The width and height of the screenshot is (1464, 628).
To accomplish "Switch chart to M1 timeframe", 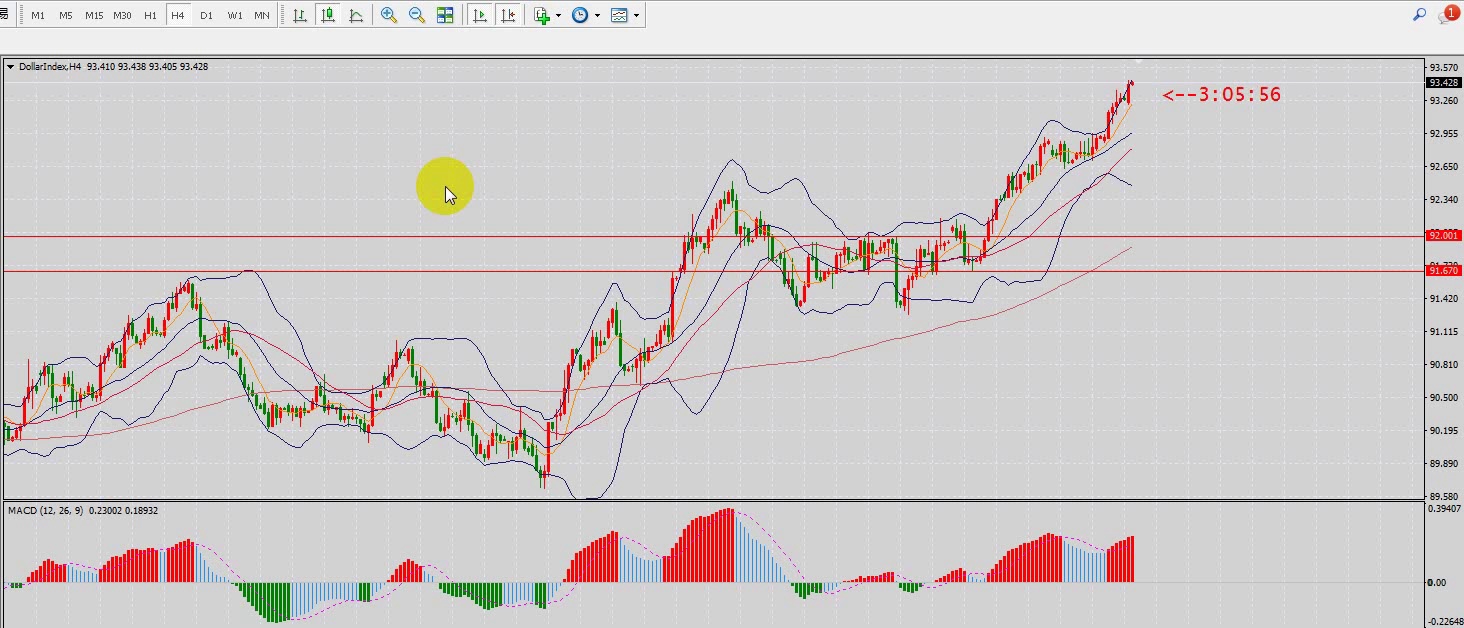I will pyautogui.click(x=38, y=15).
